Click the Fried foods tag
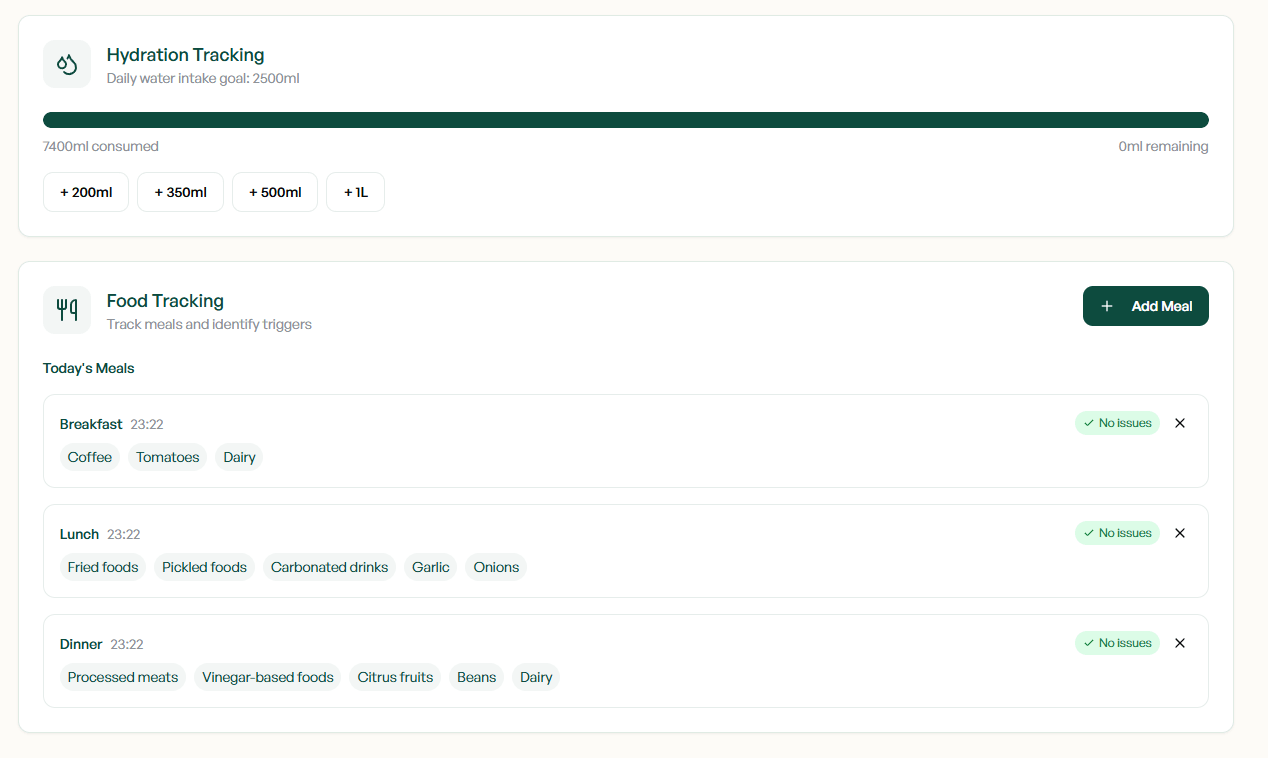Image resolution: width=1268 pixels, height=758 pixels. 103,567
